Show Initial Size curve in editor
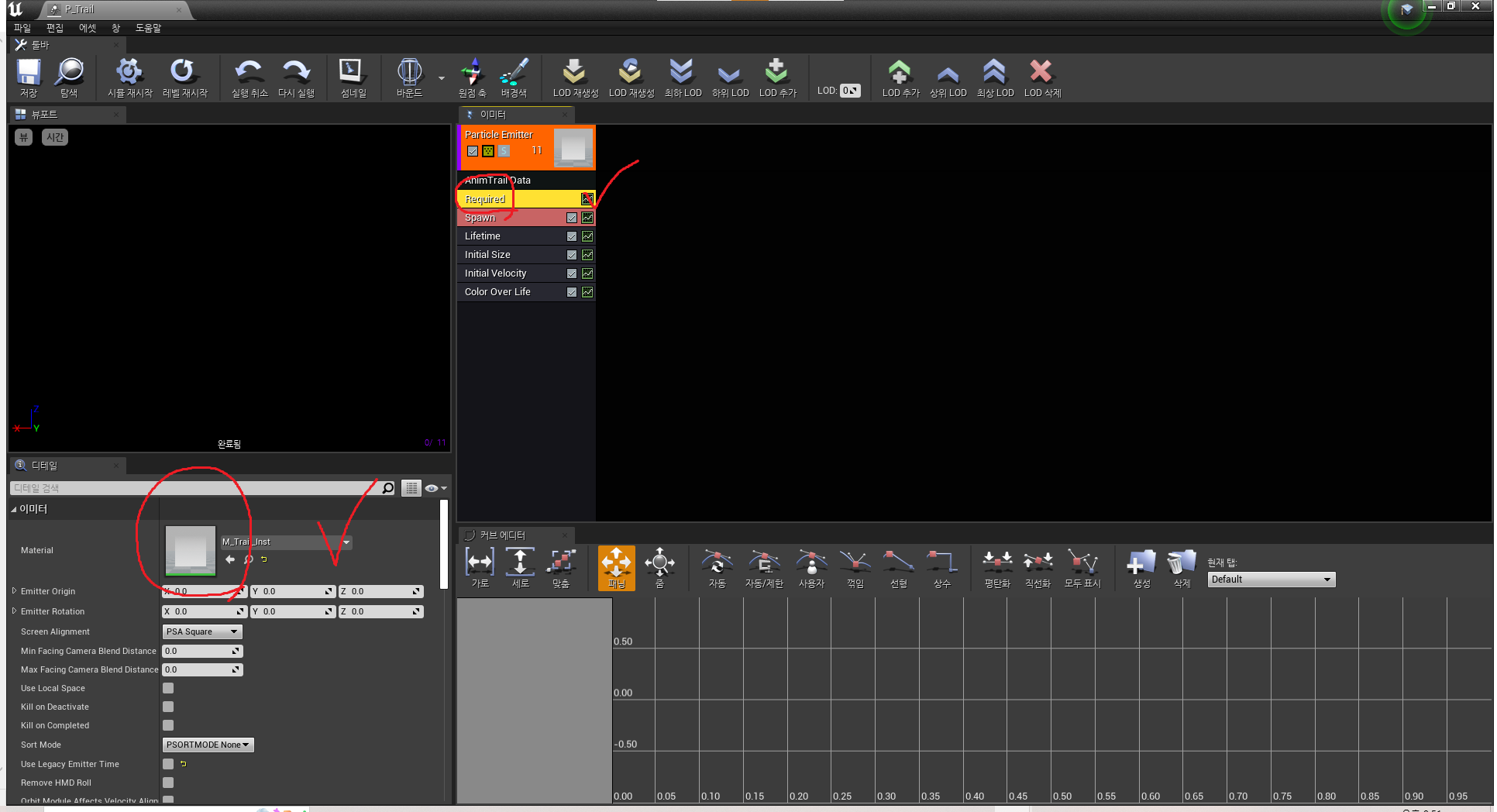 pos(587,255)
